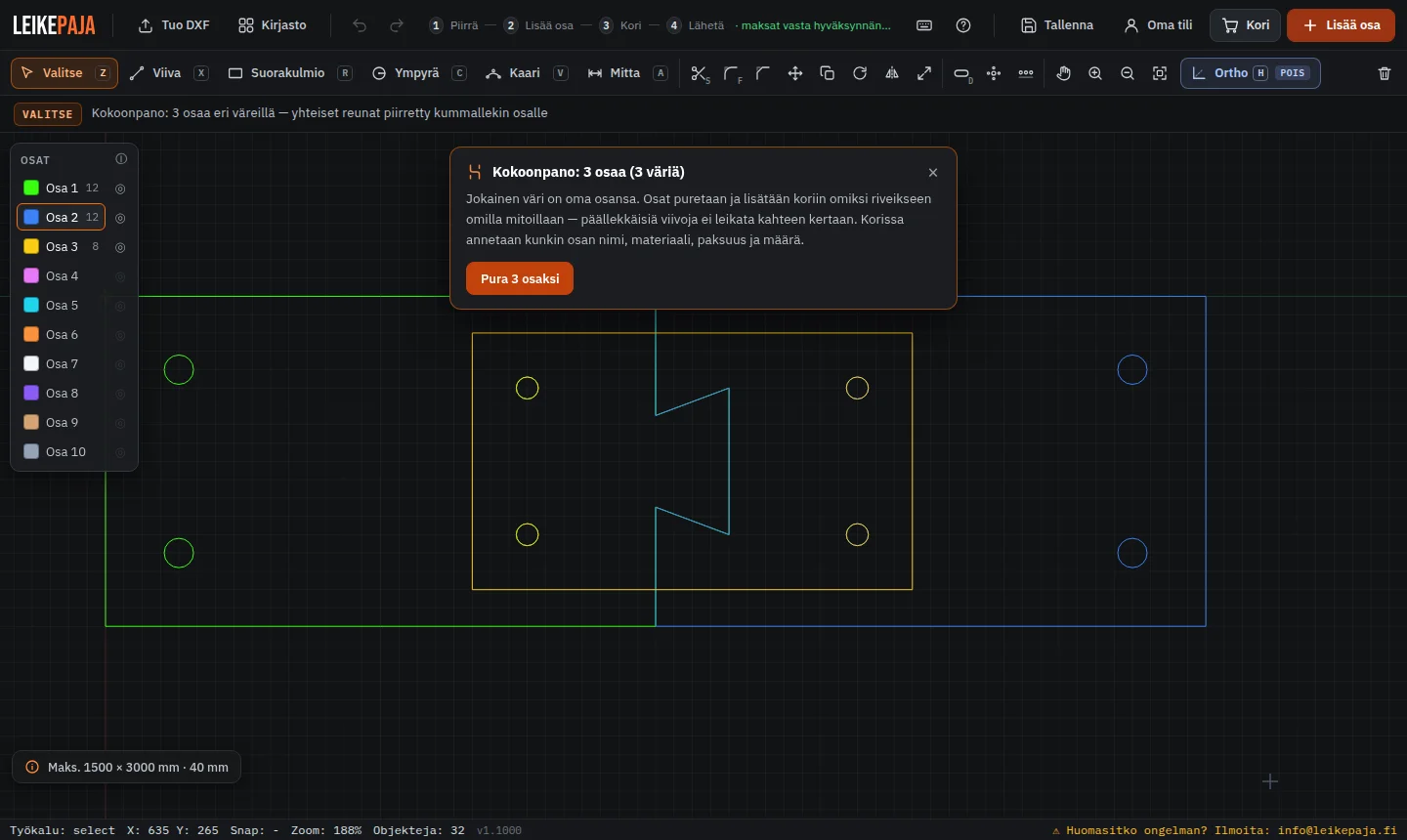
Task: Toggle Ortho mode button
Action: [1251, 73]
